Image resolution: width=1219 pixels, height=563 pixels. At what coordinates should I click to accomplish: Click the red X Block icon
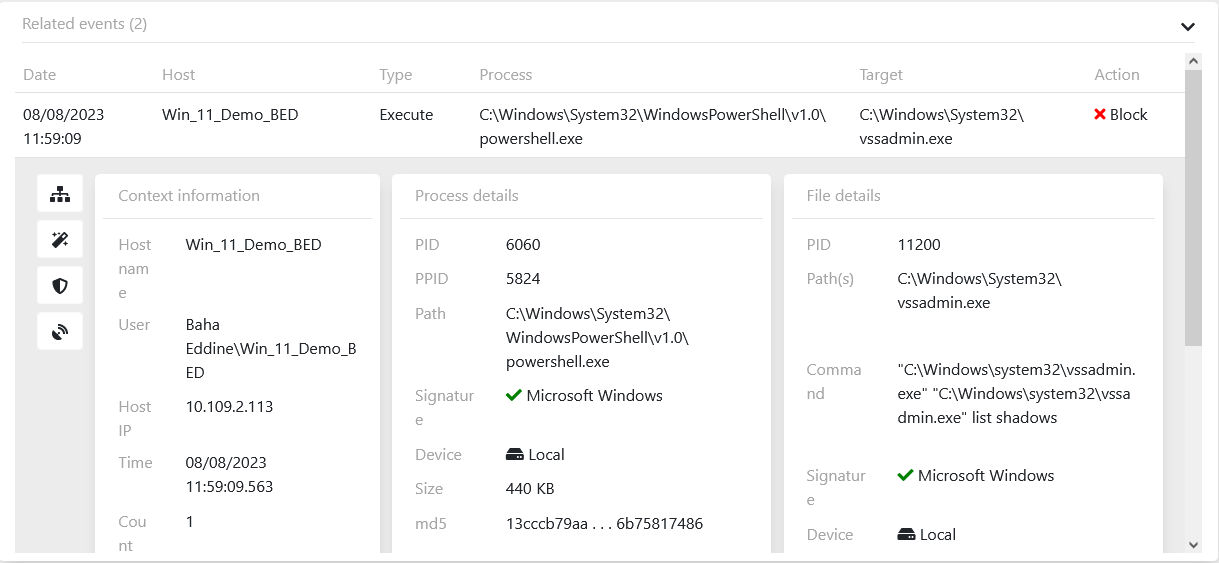click(1100, 115)
